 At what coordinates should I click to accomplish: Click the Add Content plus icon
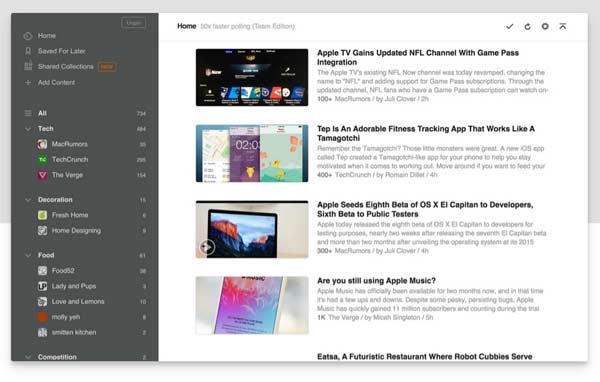28,82
